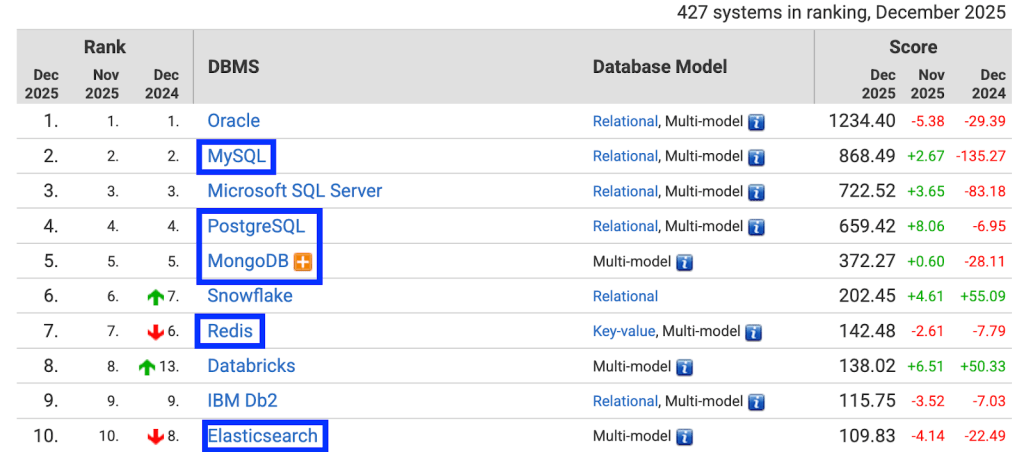1024x452 pixels.
Task: Click the info icon in PostgreSQL row
Action: tap(757, 227)
